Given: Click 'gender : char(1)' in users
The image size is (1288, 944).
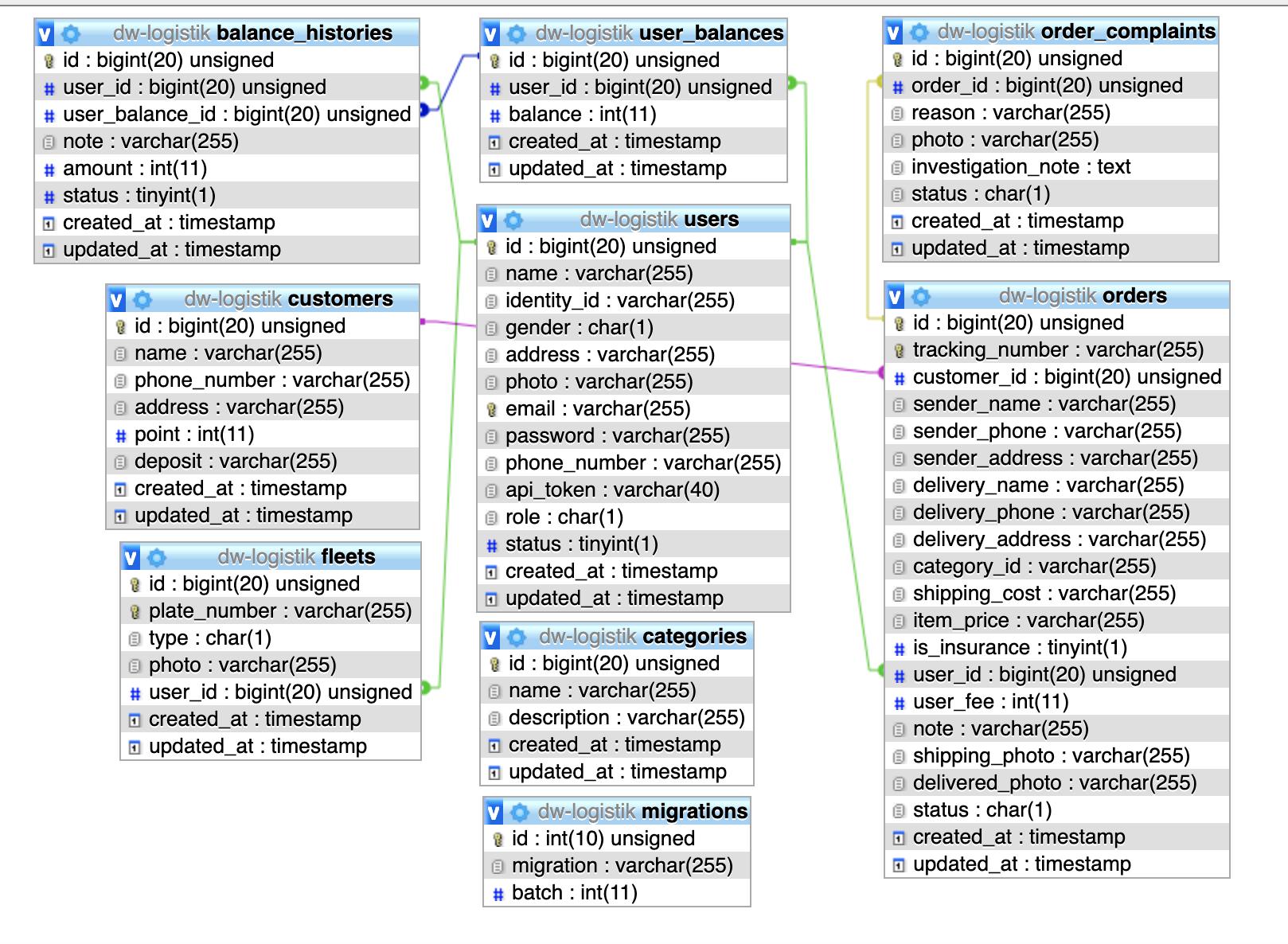Looking at the screenshot, I should point(580,328).
